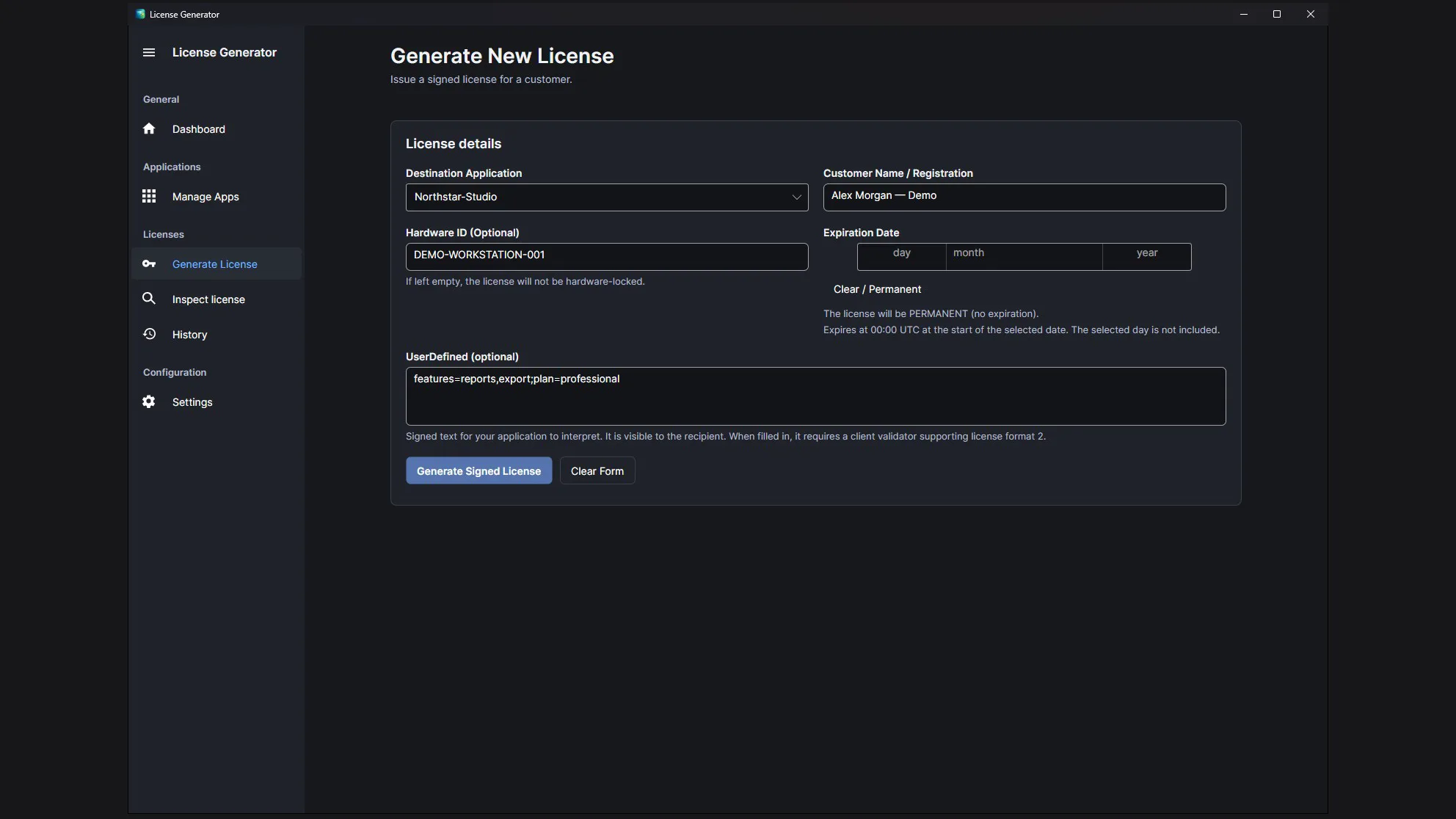Screen dimensions: 1456x819
Task: Open the Dashboard page
Action: coord(216,129)
